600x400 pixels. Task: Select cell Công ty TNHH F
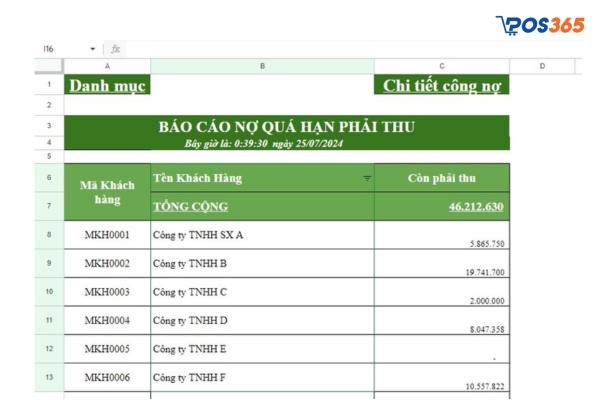click(x=262, y=377)
